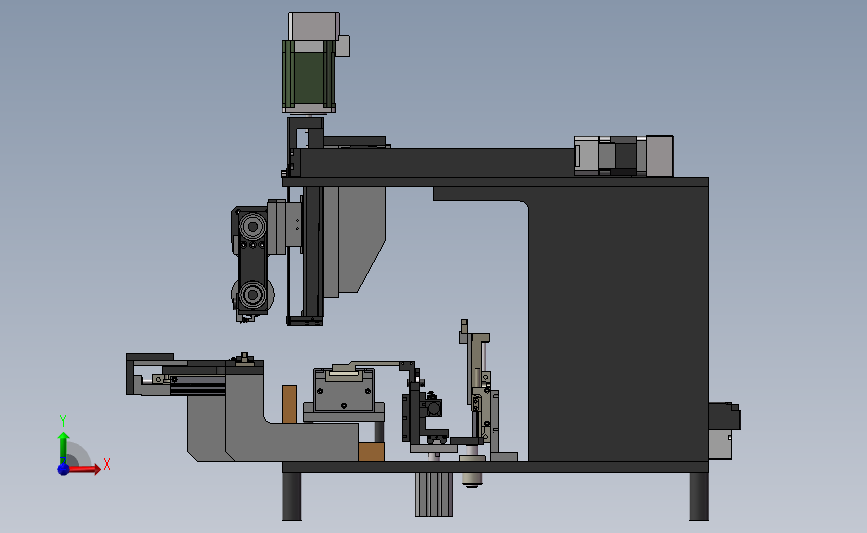Select the gray fixture box with three screws
Viewport: 867px width, 533px height.
pyautogui.click(x=344, y=390)
